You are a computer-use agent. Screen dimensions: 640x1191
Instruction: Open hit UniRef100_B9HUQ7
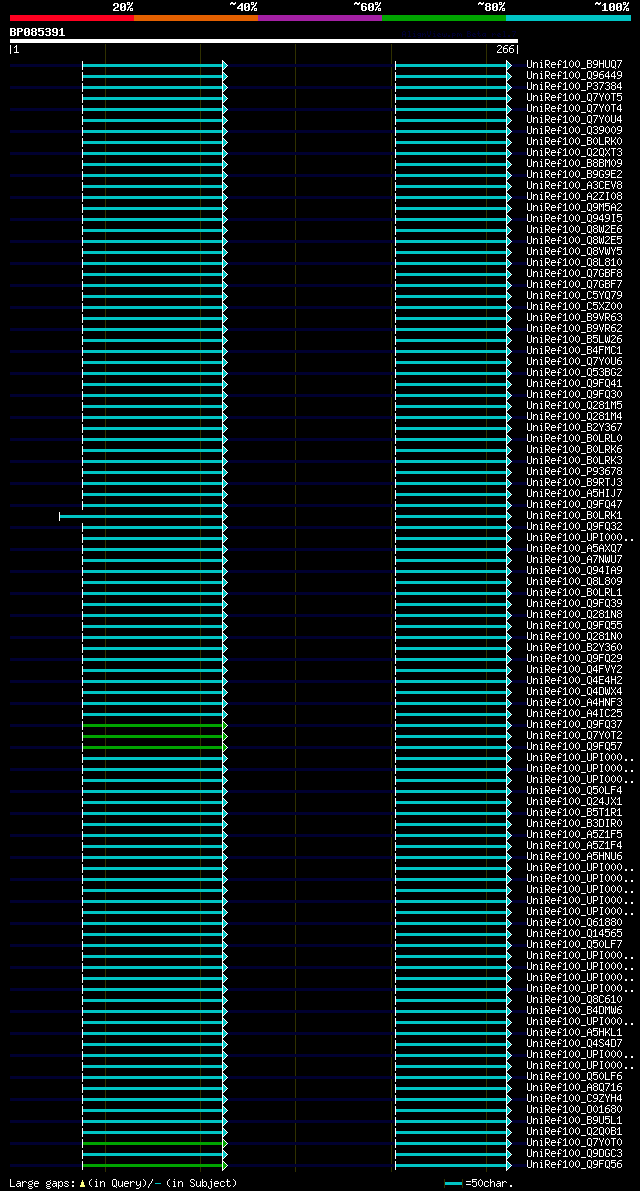[574, 65]
